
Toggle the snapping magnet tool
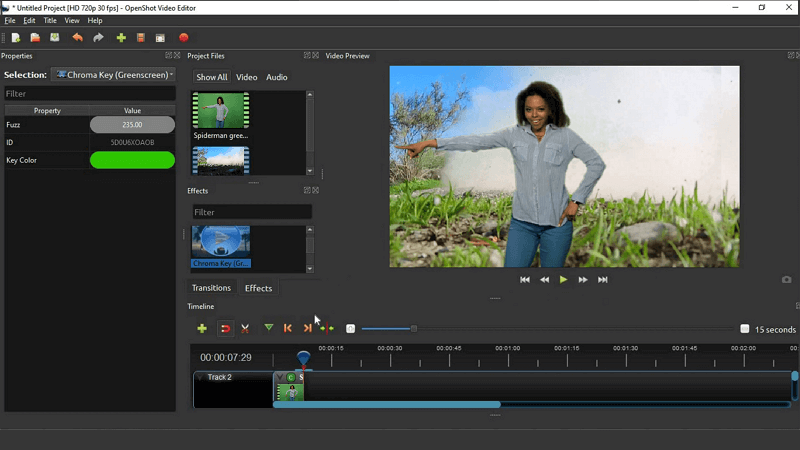225,329
